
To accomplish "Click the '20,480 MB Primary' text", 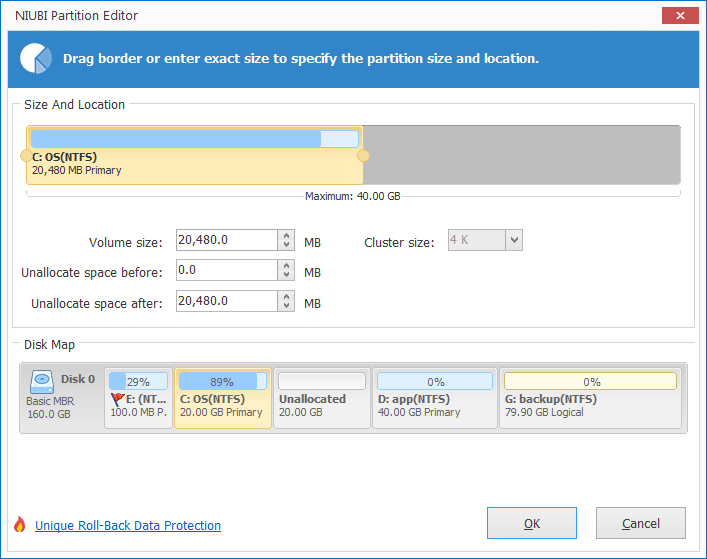I will (77, 170).
